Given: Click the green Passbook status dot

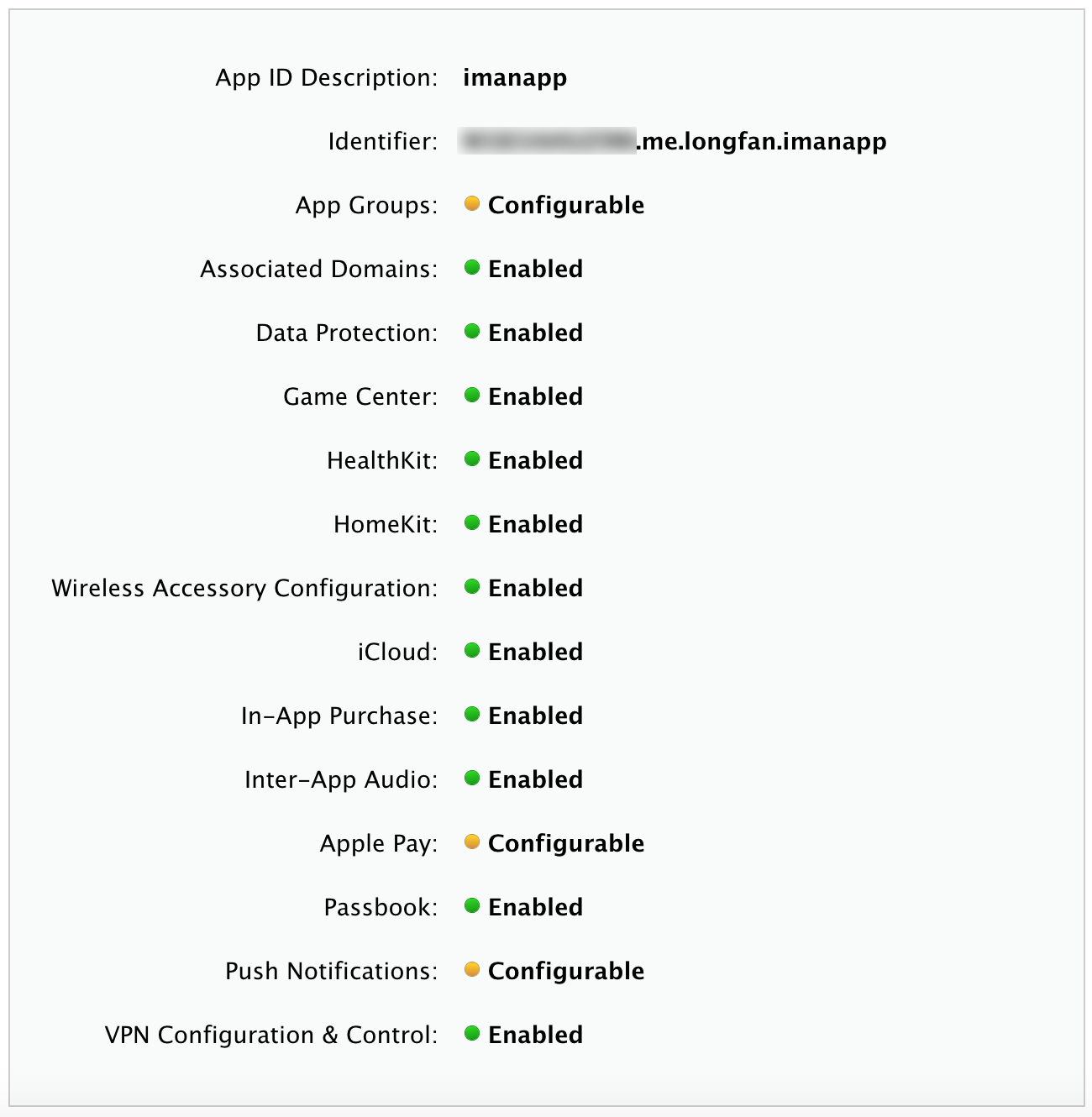Looking at the screenshot, I should pos(472,905).
